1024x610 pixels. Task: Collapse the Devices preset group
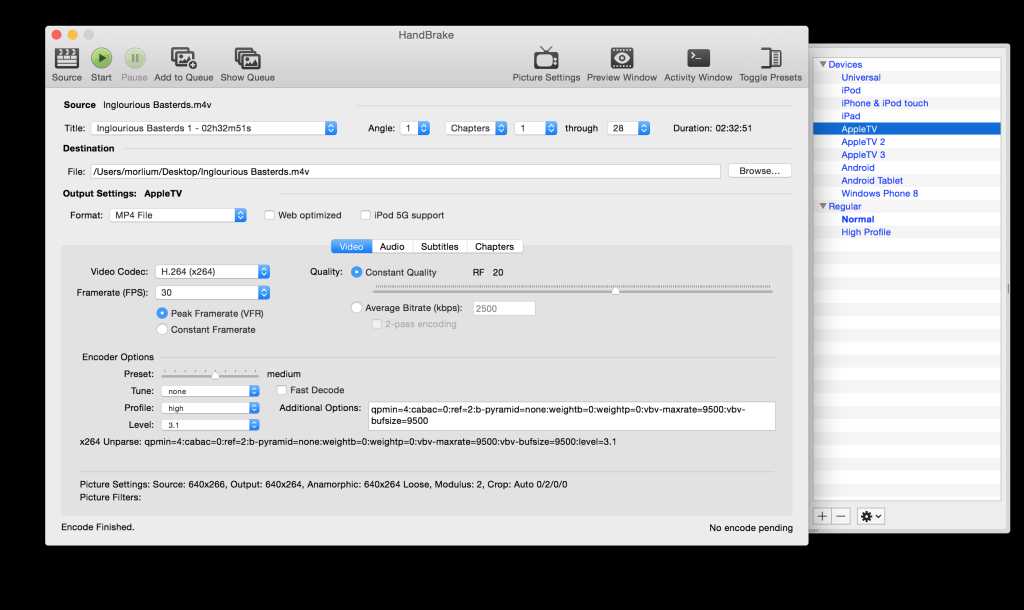[823, 64]
